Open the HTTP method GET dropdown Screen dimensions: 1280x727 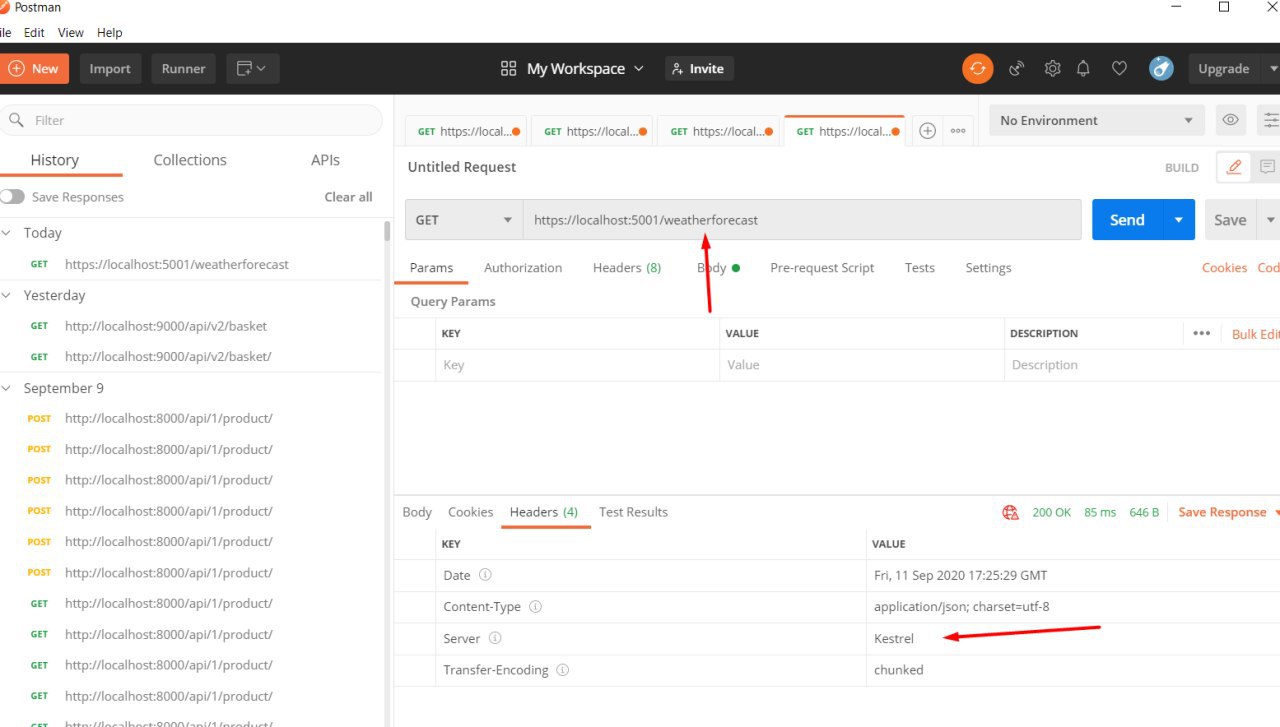pyautogui.click(x=464, y=220)
